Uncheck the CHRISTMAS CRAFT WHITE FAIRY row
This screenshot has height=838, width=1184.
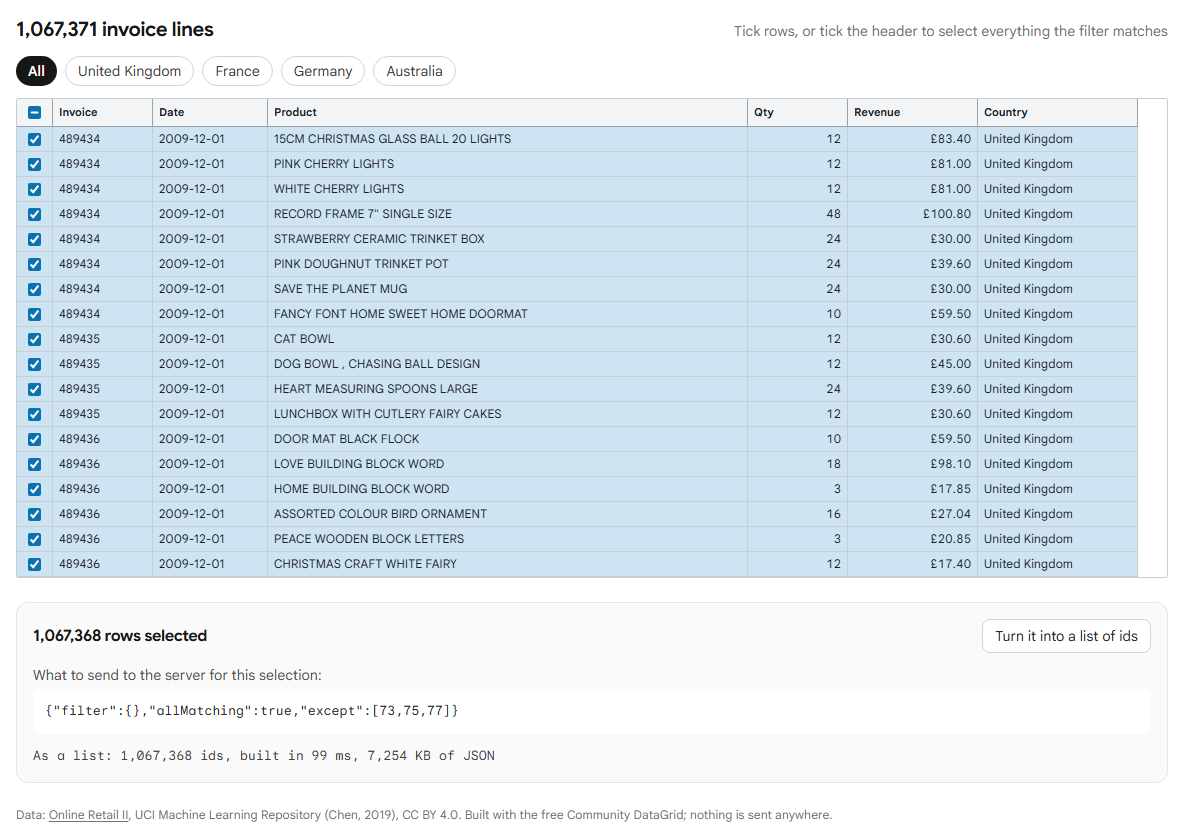click(35, 564)
